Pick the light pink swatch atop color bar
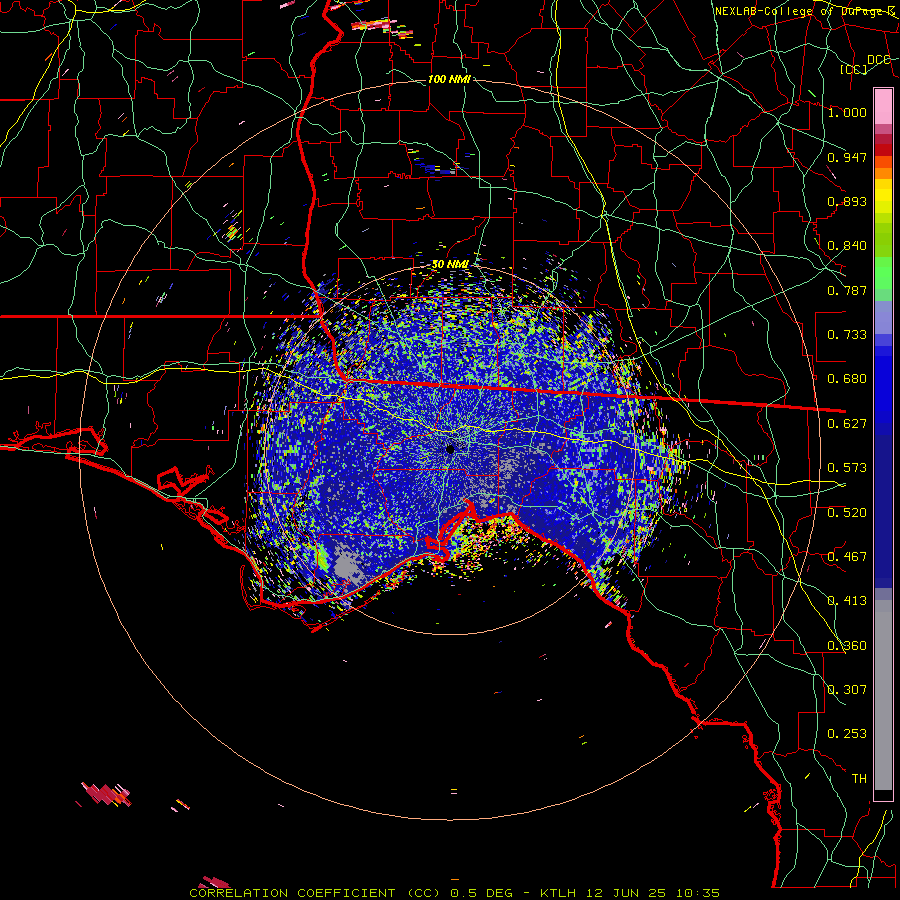Image resolution: width=900 pixels, height=900 pixels. [x=883, y=106]
